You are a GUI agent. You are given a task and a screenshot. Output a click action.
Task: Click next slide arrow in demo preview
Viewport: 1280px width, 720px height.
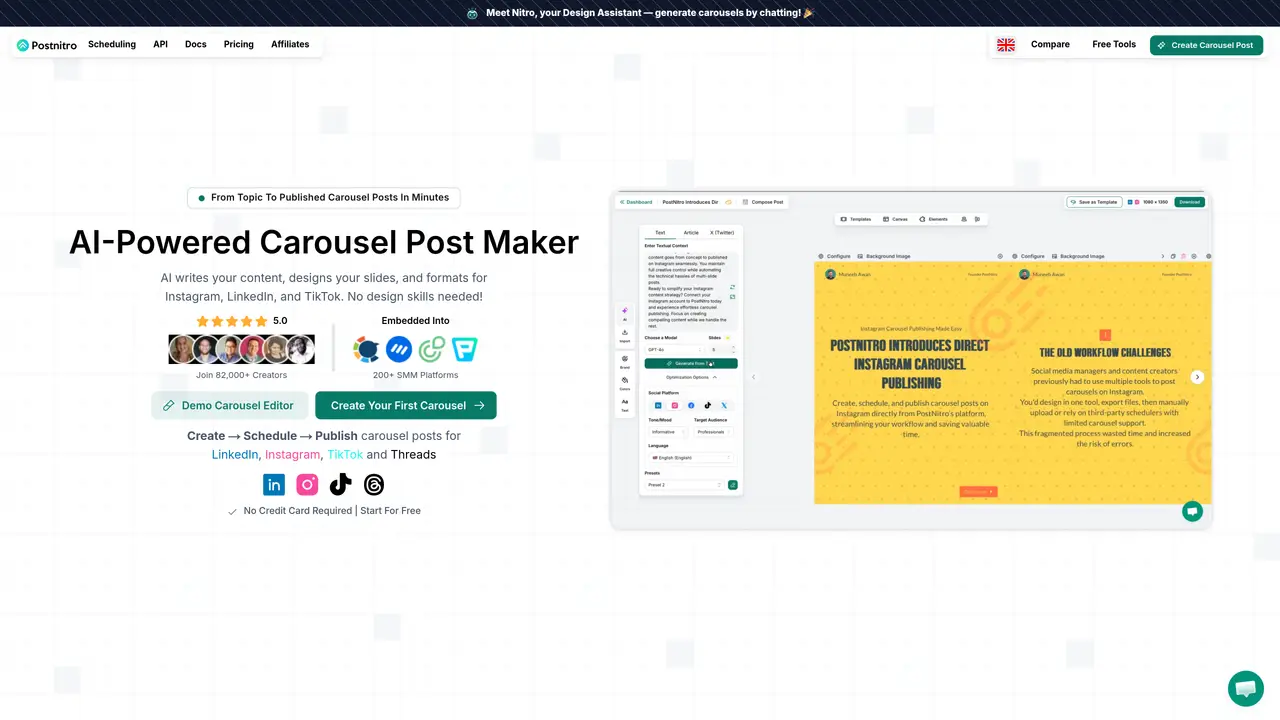(x=1197, y=377)
